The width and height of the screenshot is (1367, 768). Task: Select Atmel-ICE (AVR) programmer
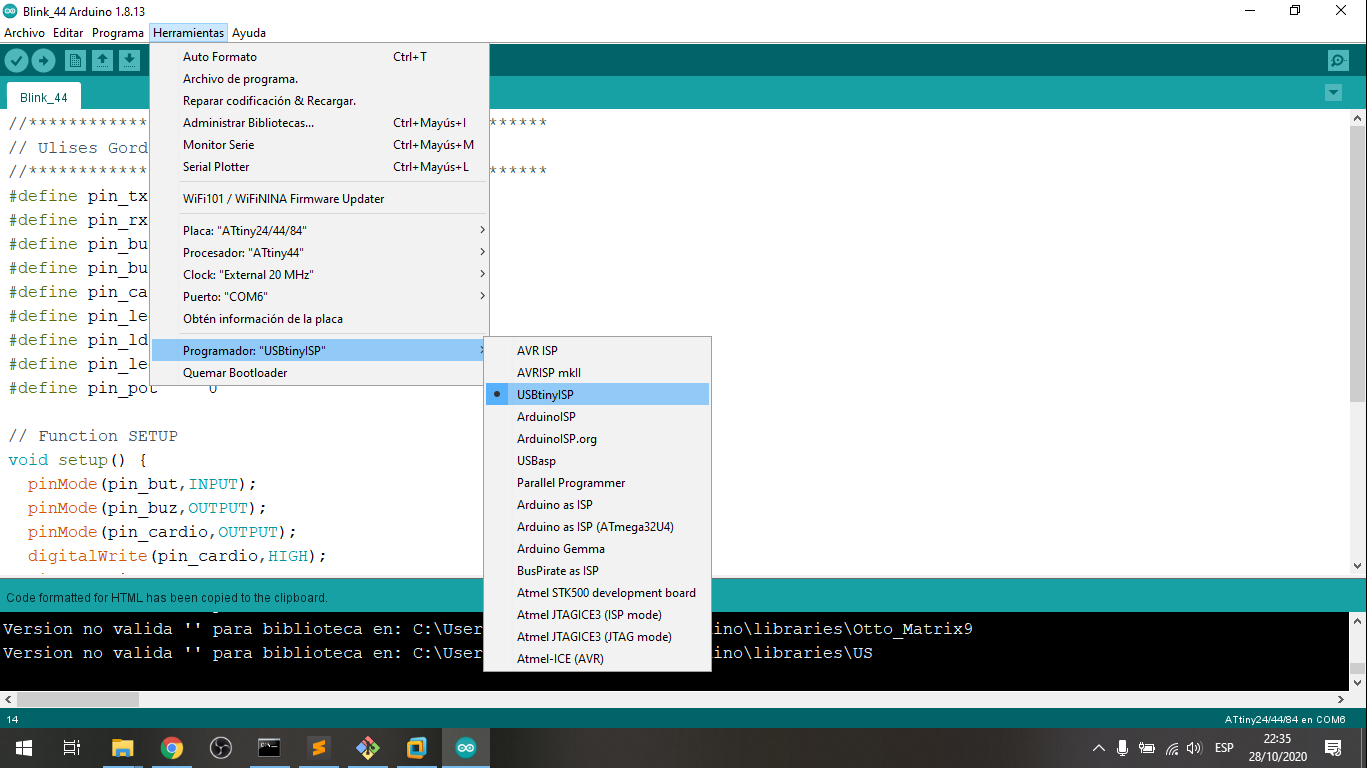pyautogui.click(x=597, y=659)
